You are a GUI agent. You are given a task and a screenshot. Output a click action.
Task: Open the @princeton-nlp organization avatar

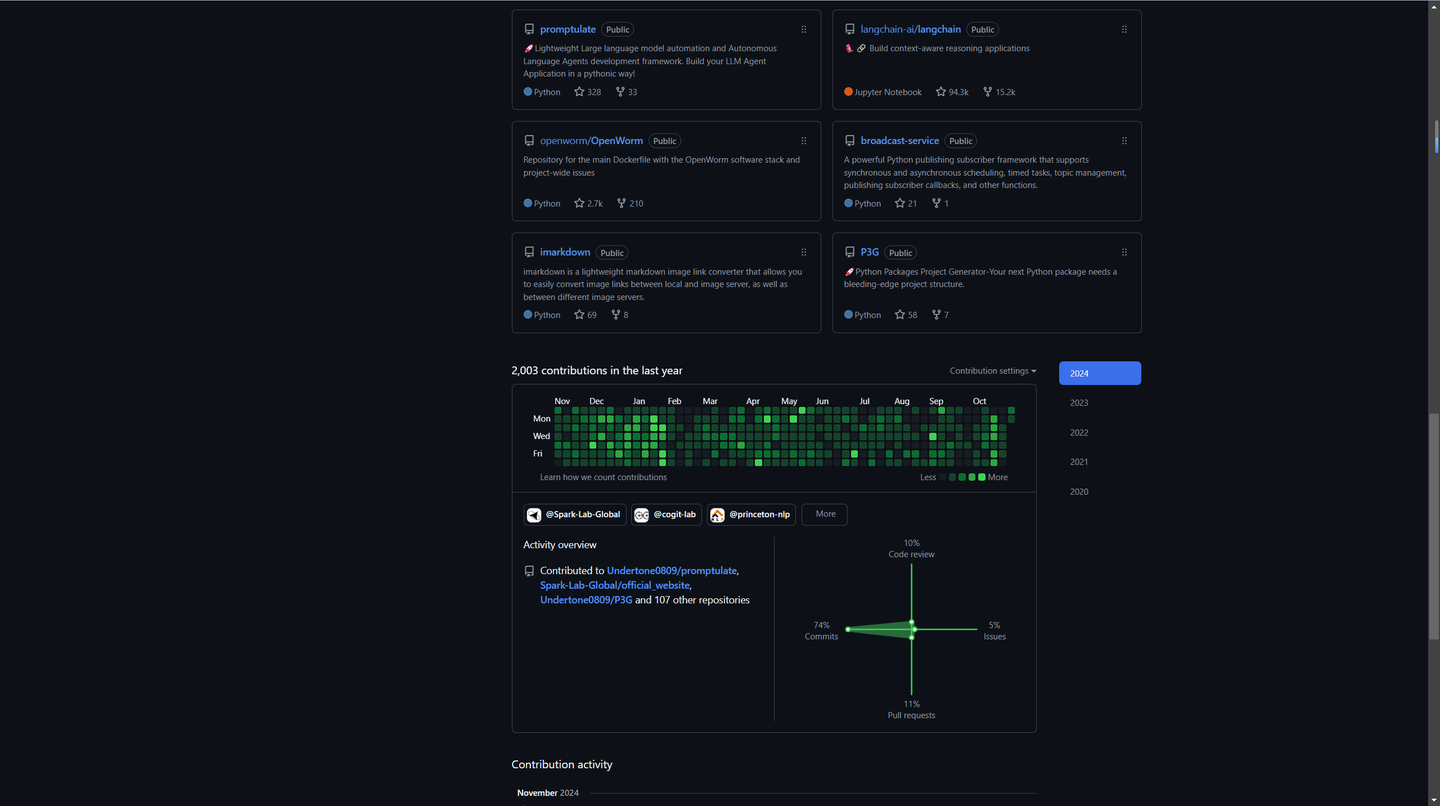(x=717, y=514)
